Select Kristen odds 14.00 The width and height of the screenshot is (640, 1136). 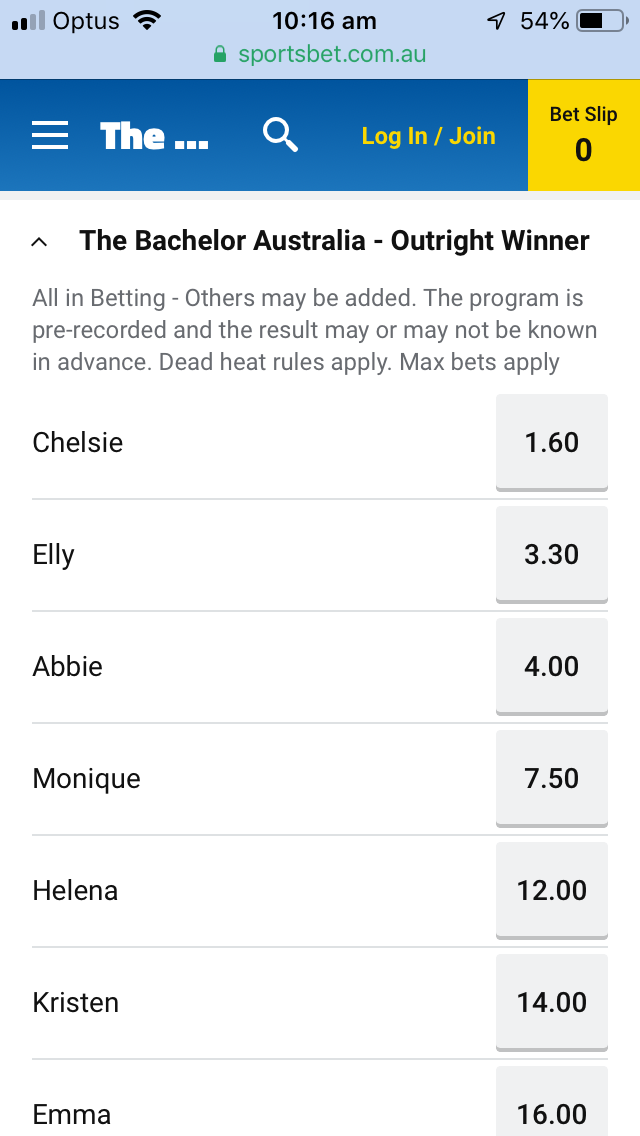tap(552, 1002)
